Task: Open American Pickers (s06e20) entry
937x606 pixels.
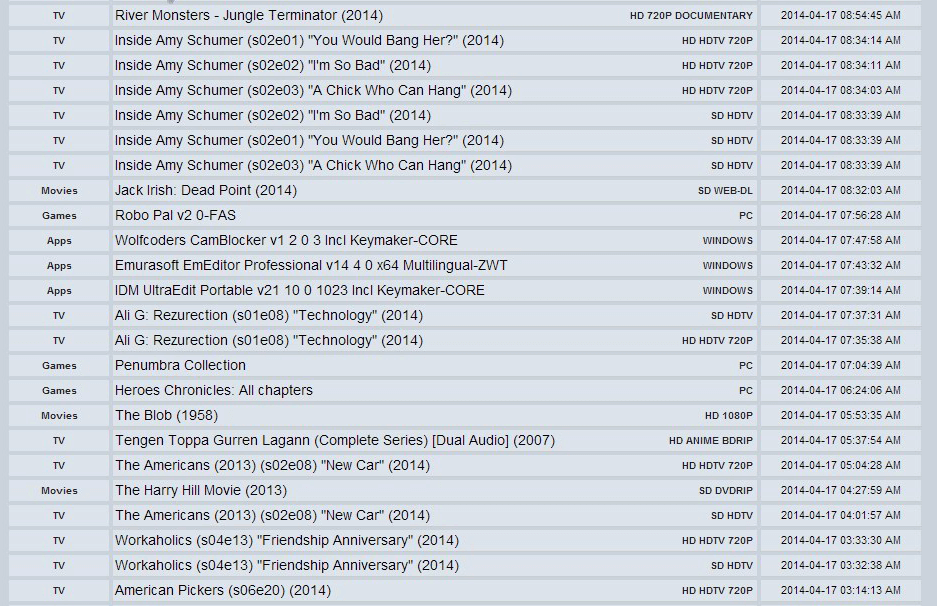Action: [x=222, y=590]
